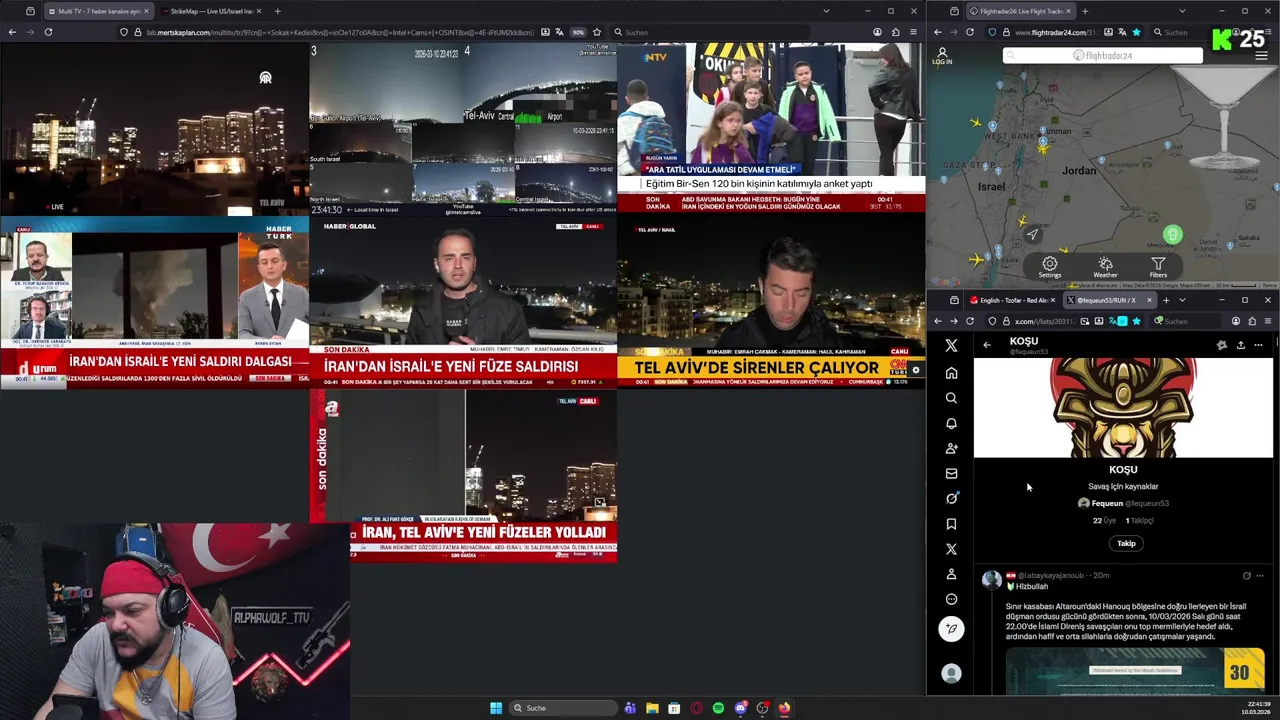
Task: Click LOG IN on Flightradar24
Action: pyautogui.click(x=942, y=56)
